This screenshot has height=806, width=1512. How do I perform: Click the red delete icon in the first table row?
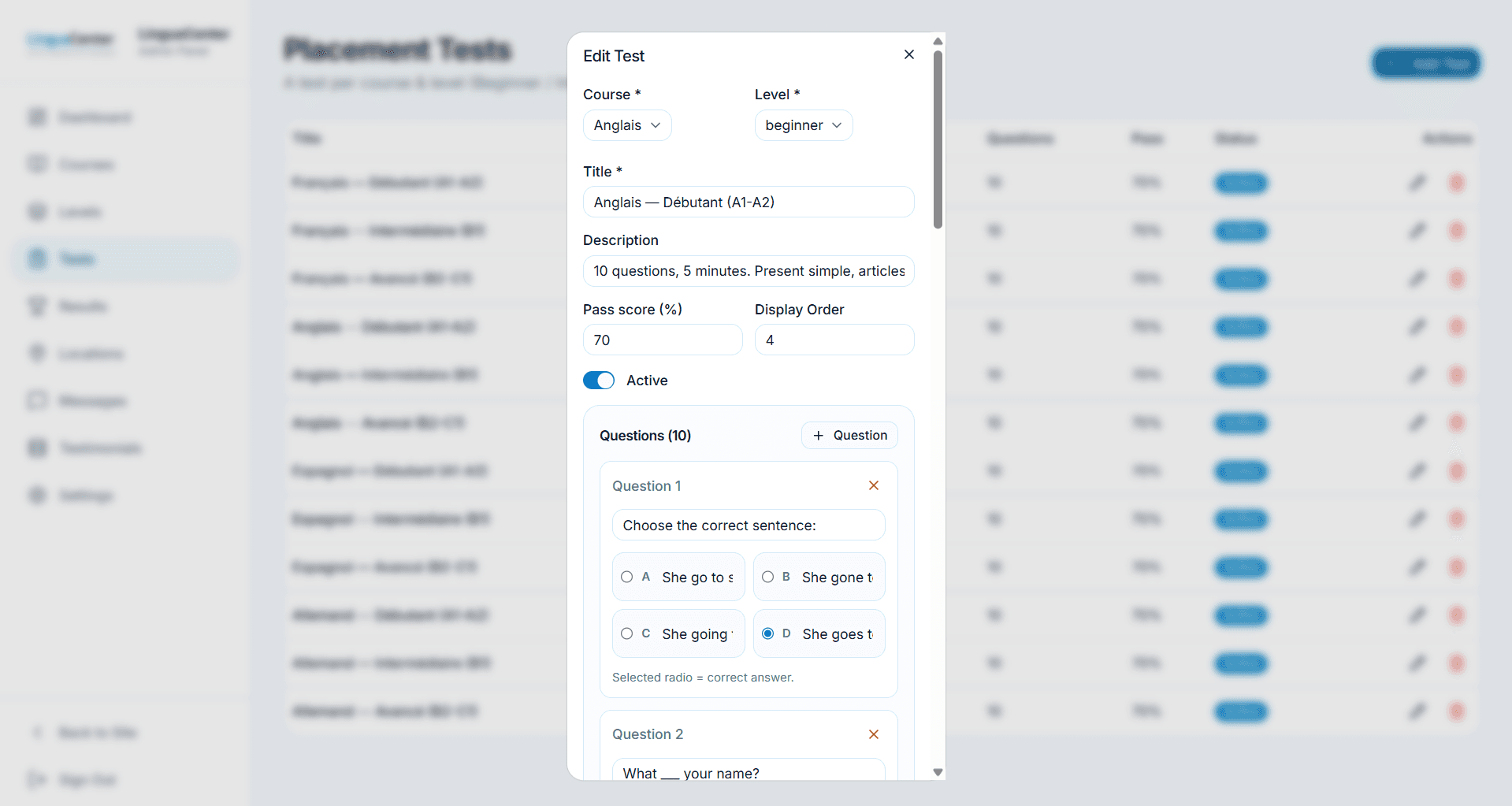click(x=1457, y=183)
